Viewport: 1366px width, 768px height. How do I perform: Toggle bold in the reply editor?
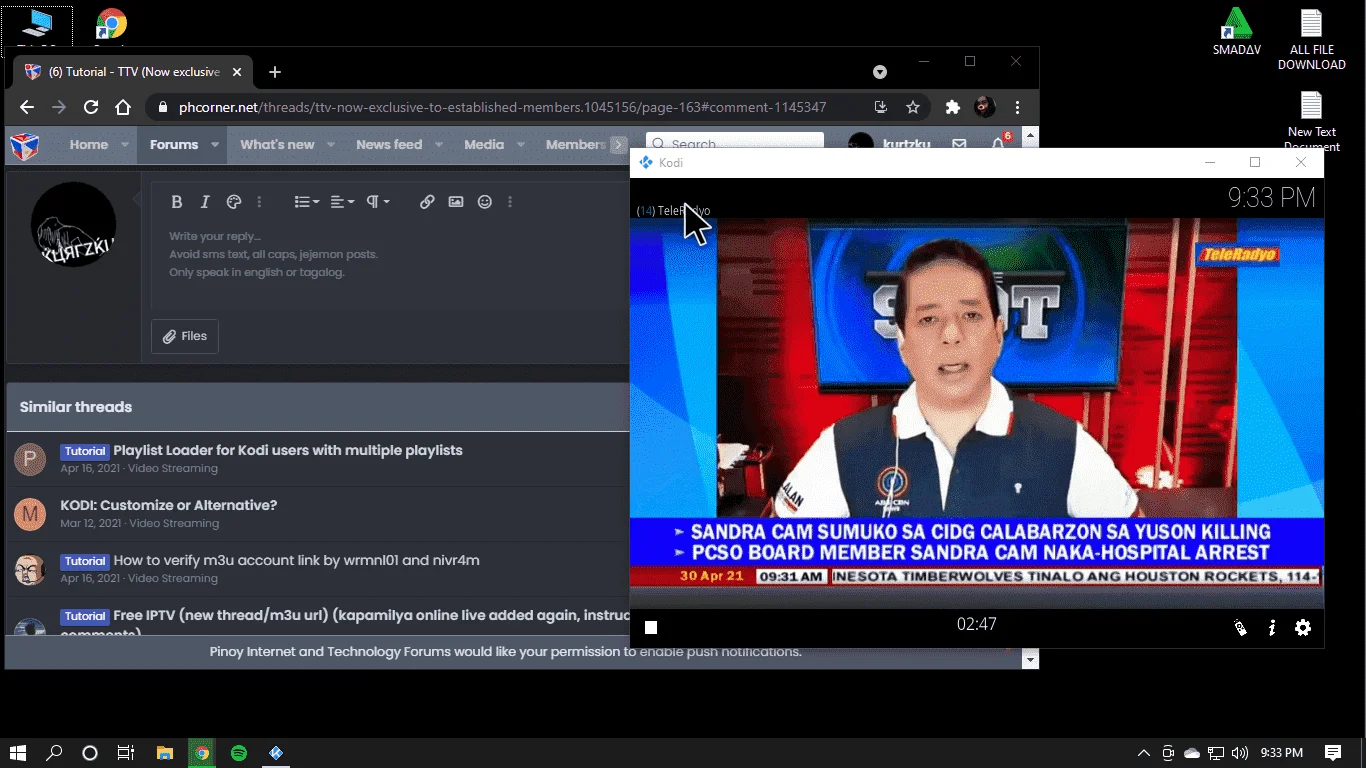[x=177, y=202]
